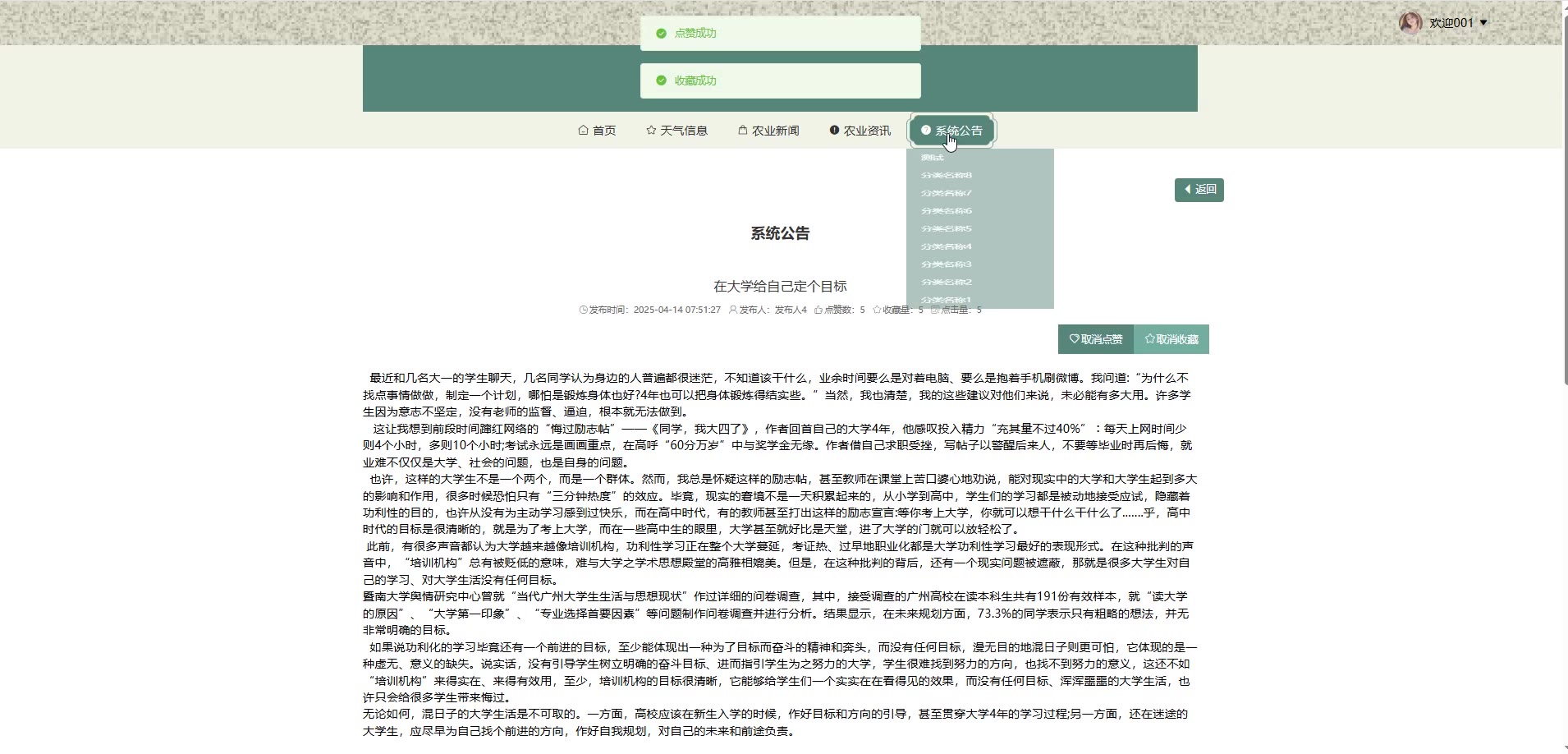Click the exclamation icon beside 农业资讯

click(834, 131)
